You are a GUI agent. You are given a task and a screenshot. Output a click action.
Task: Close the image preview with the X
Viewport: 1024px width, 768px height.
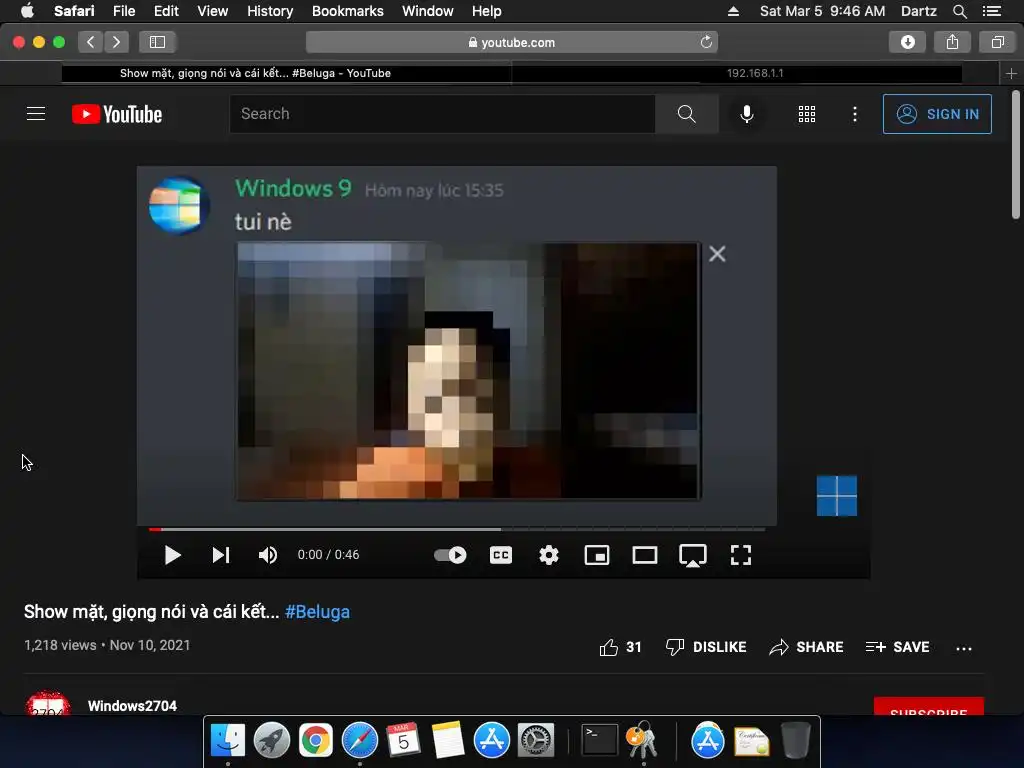(717, 253)
